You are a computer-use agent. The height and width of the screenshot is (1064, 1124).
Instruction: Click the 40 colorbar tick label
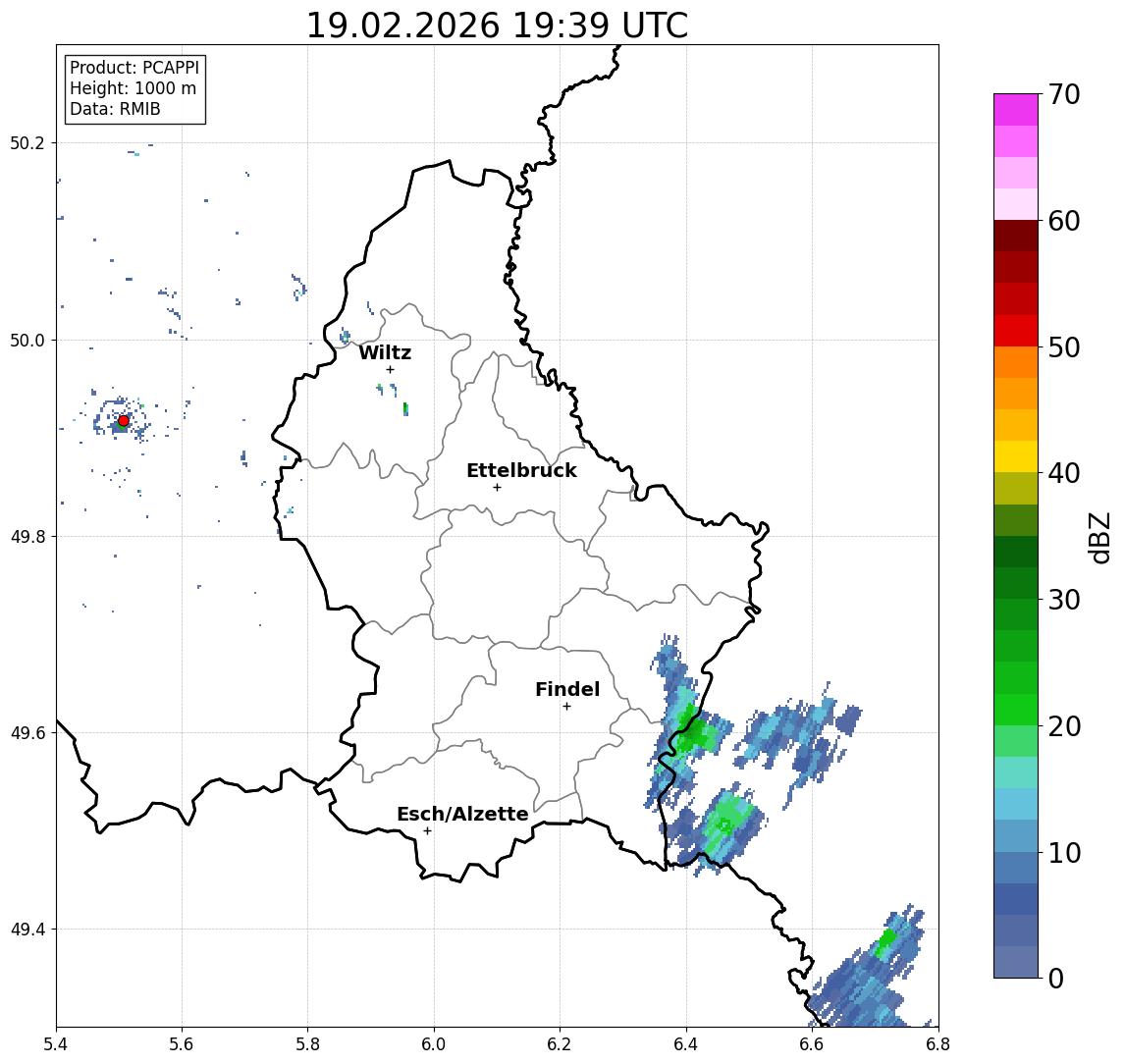[1064, 473]
